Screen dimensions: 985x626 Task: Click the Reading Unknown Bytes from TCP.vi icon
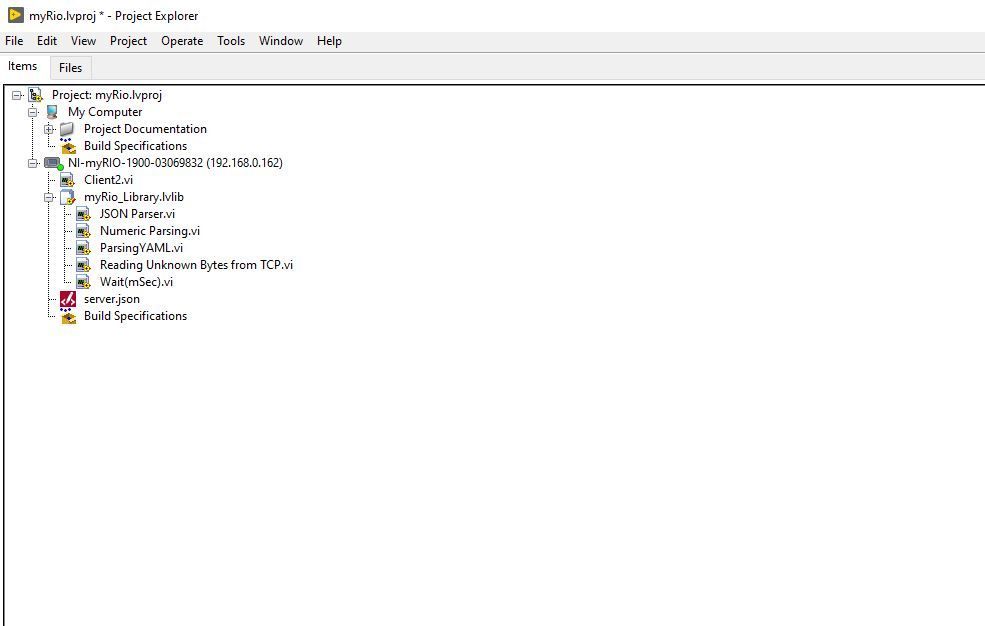point(83,265)
